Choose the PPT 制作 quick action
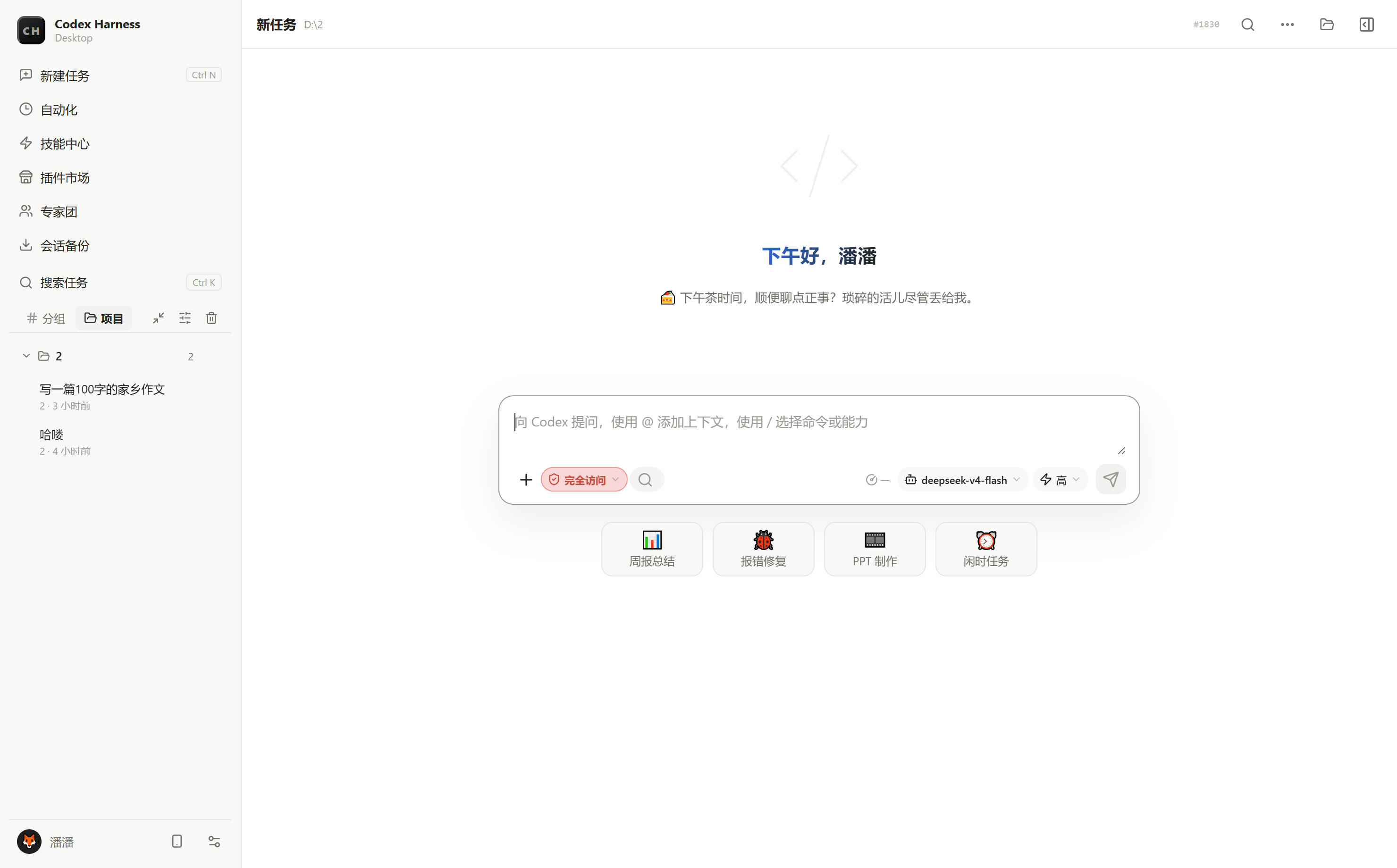 click(x=875, y=549)
